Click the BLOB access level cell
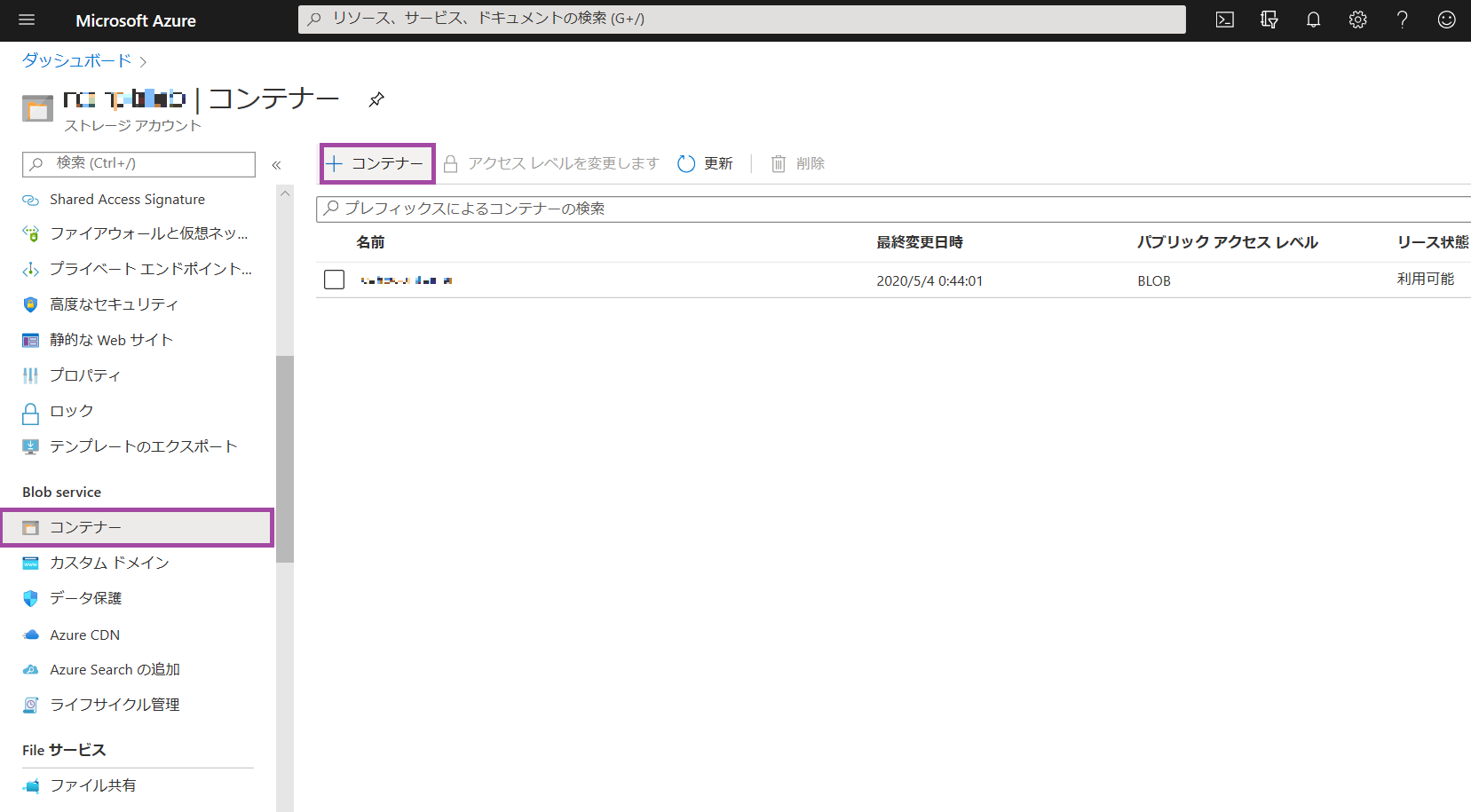The height and width of the screenshot is (812, 1471). pos(1154,280)
